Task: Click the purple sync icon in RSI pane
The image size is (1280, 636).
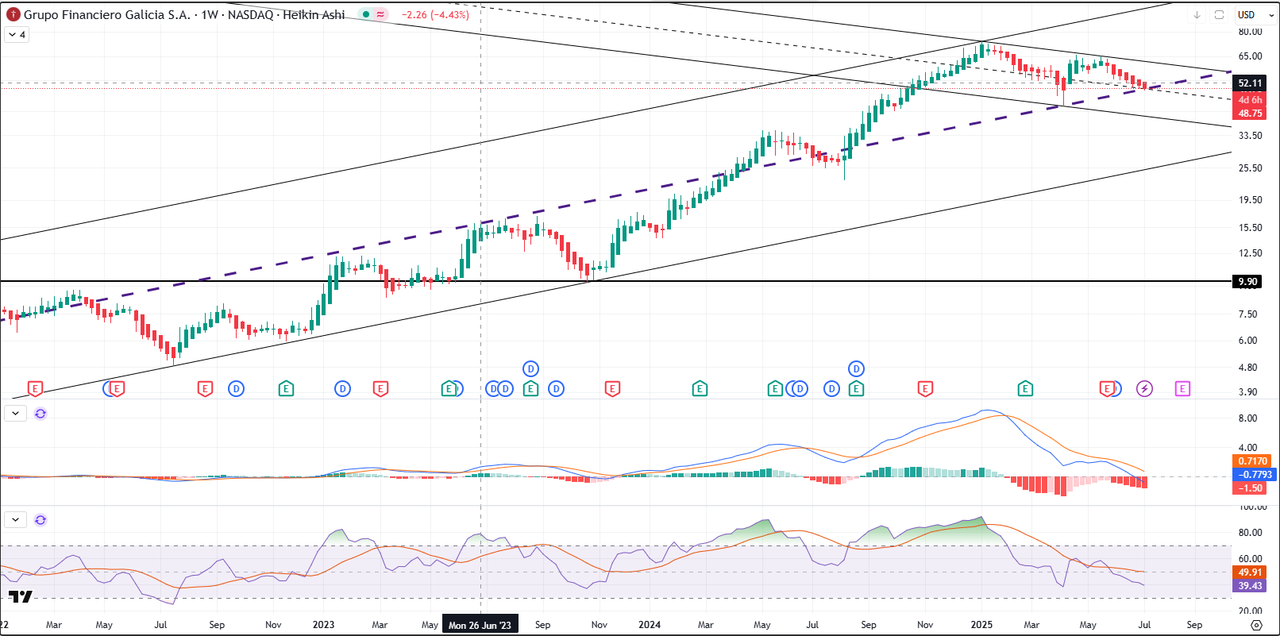Action: point(40,520)
